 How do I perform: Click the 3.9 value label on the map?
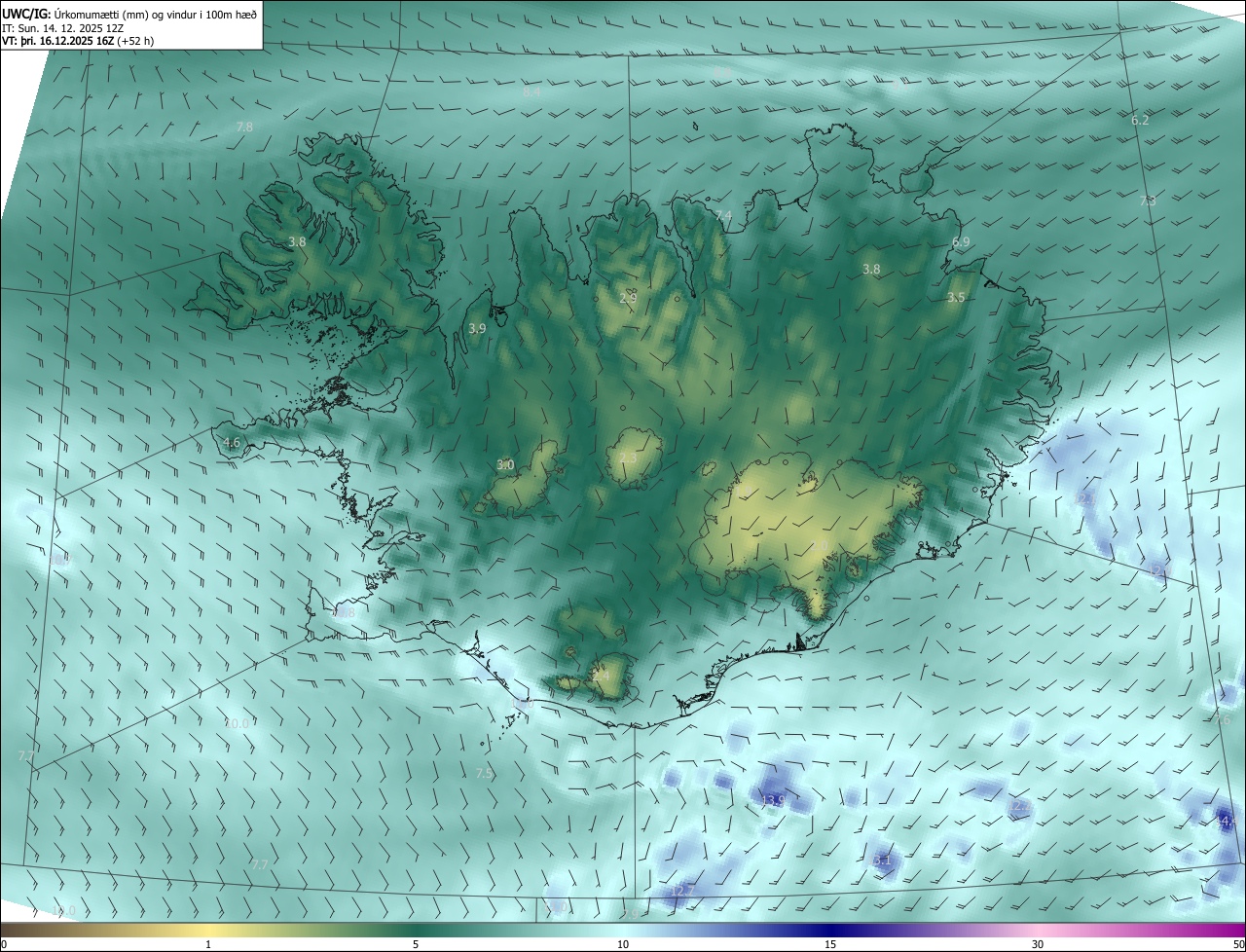click(x=477, y=329)
